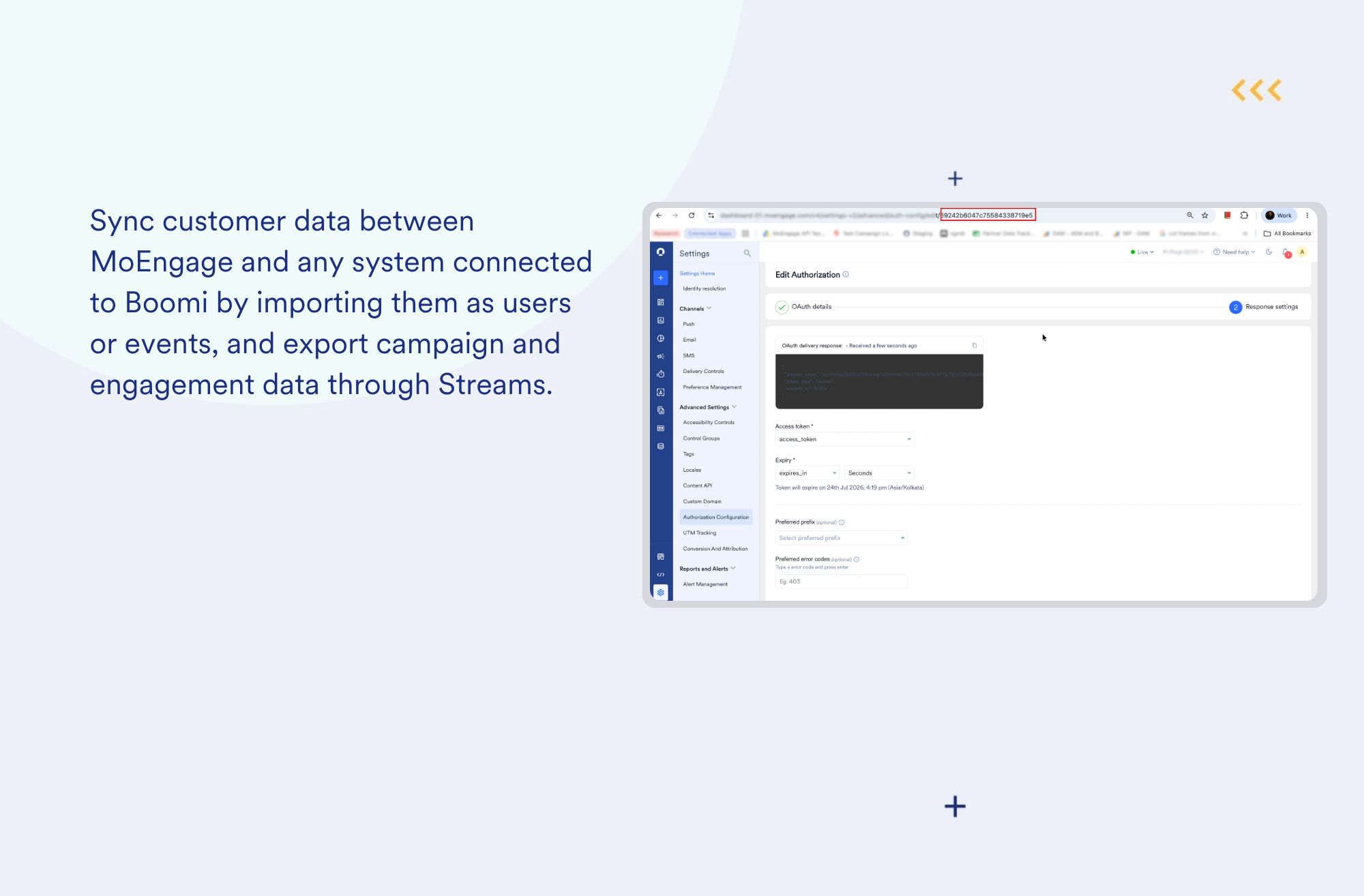
Task: Open the dashboard grid icon in sidebar
Action: pos(660,302)
